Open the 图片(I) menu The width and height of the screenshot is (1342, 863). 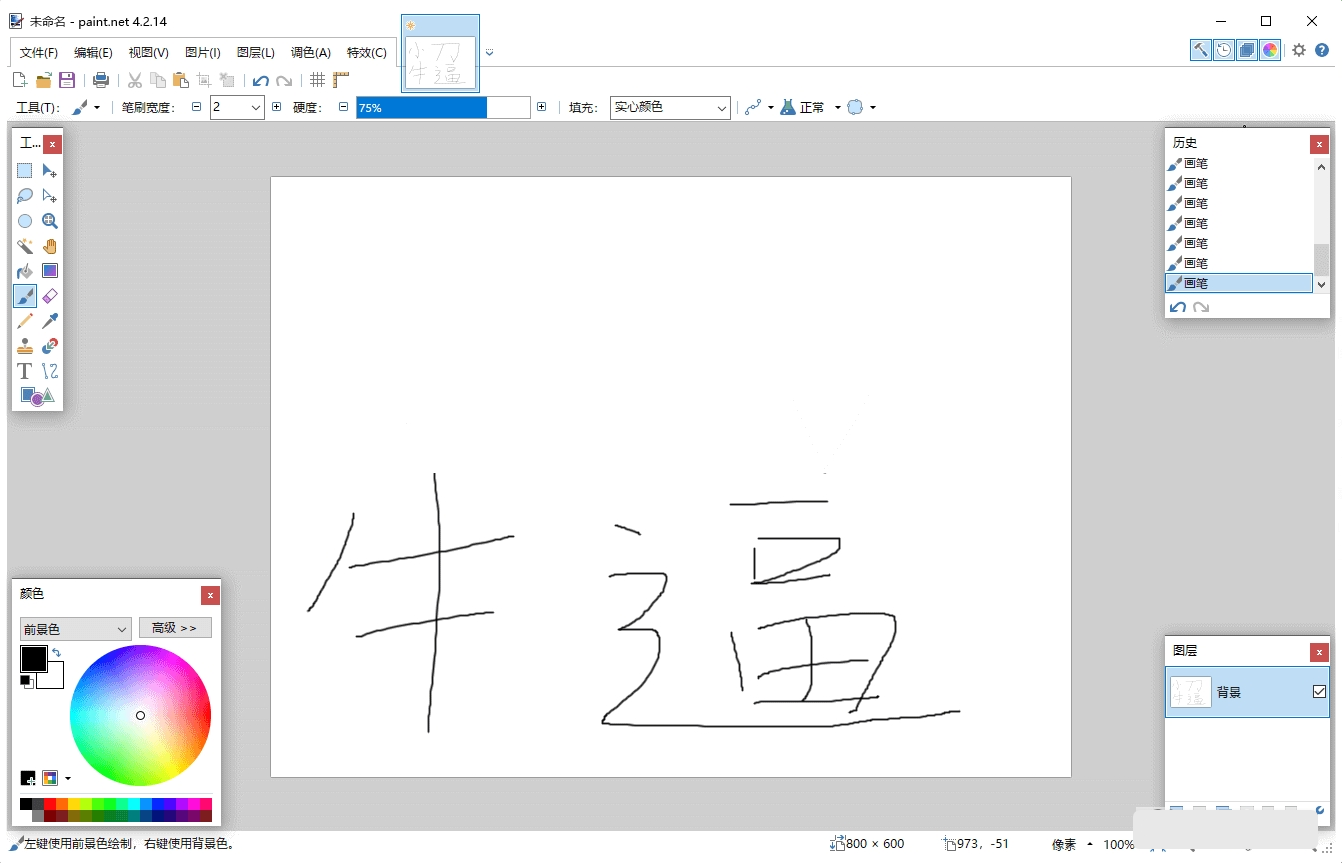coord(203,52)
